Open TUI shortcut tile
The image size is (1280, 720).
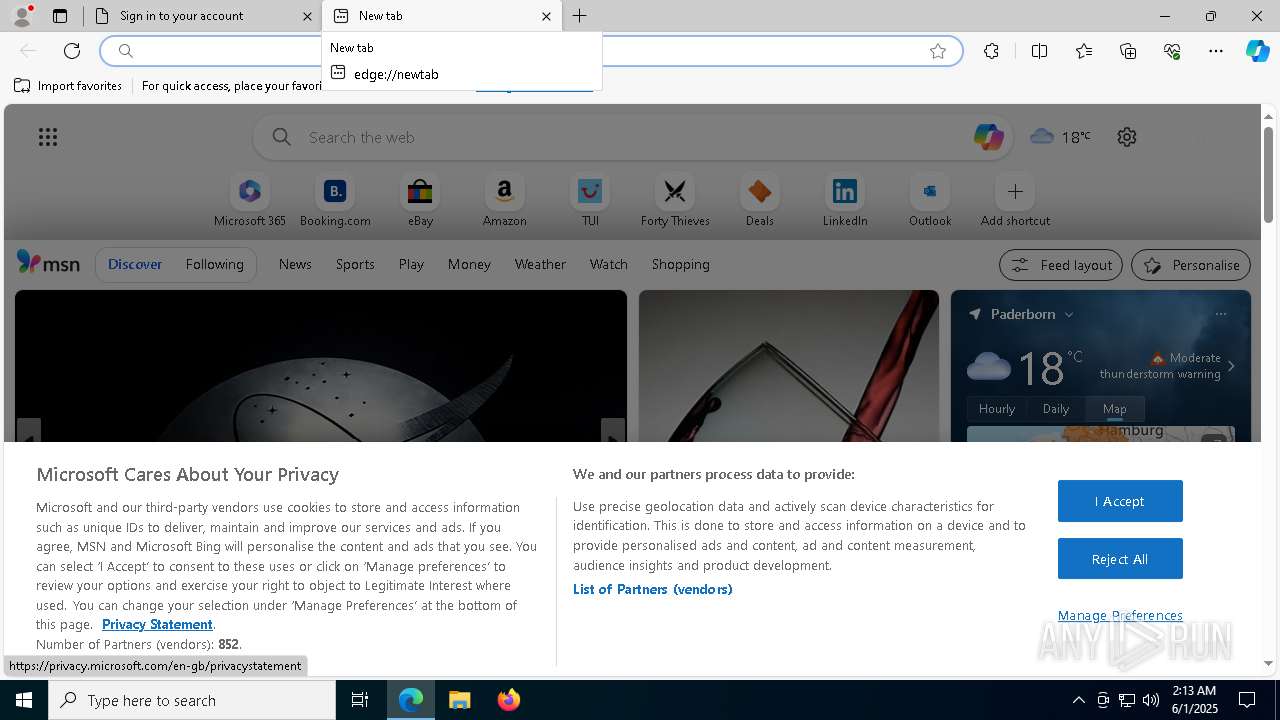(x=590, y=200)
